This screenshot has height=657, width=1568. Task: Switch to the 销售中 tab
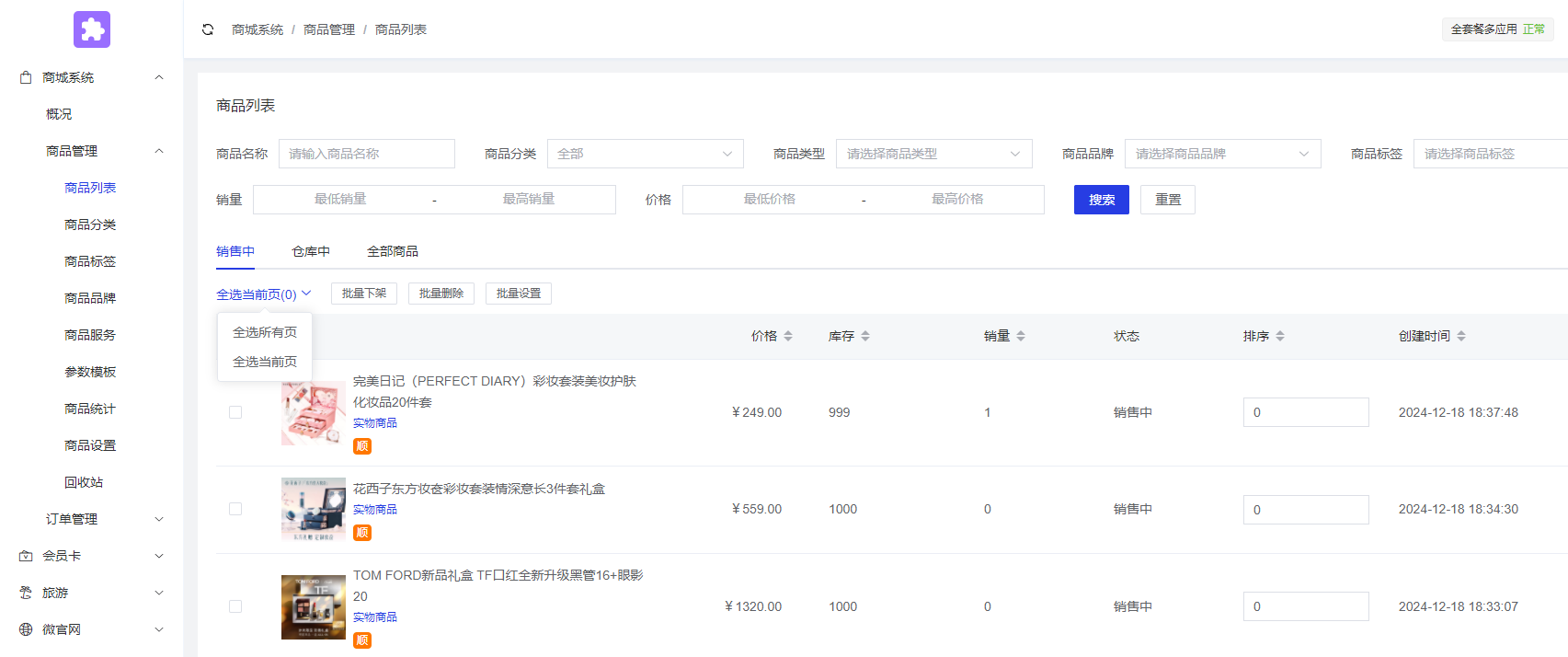click(x=235, y=251)
